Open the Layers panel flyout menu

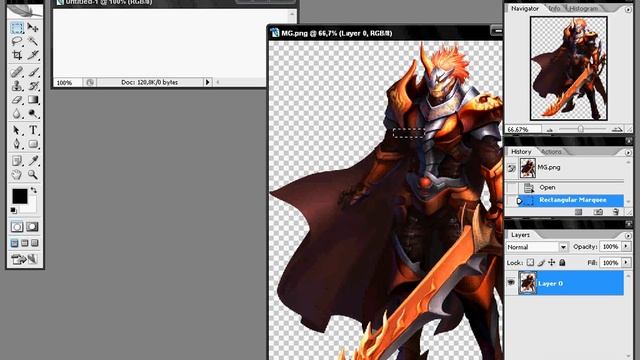pos(628,235)
